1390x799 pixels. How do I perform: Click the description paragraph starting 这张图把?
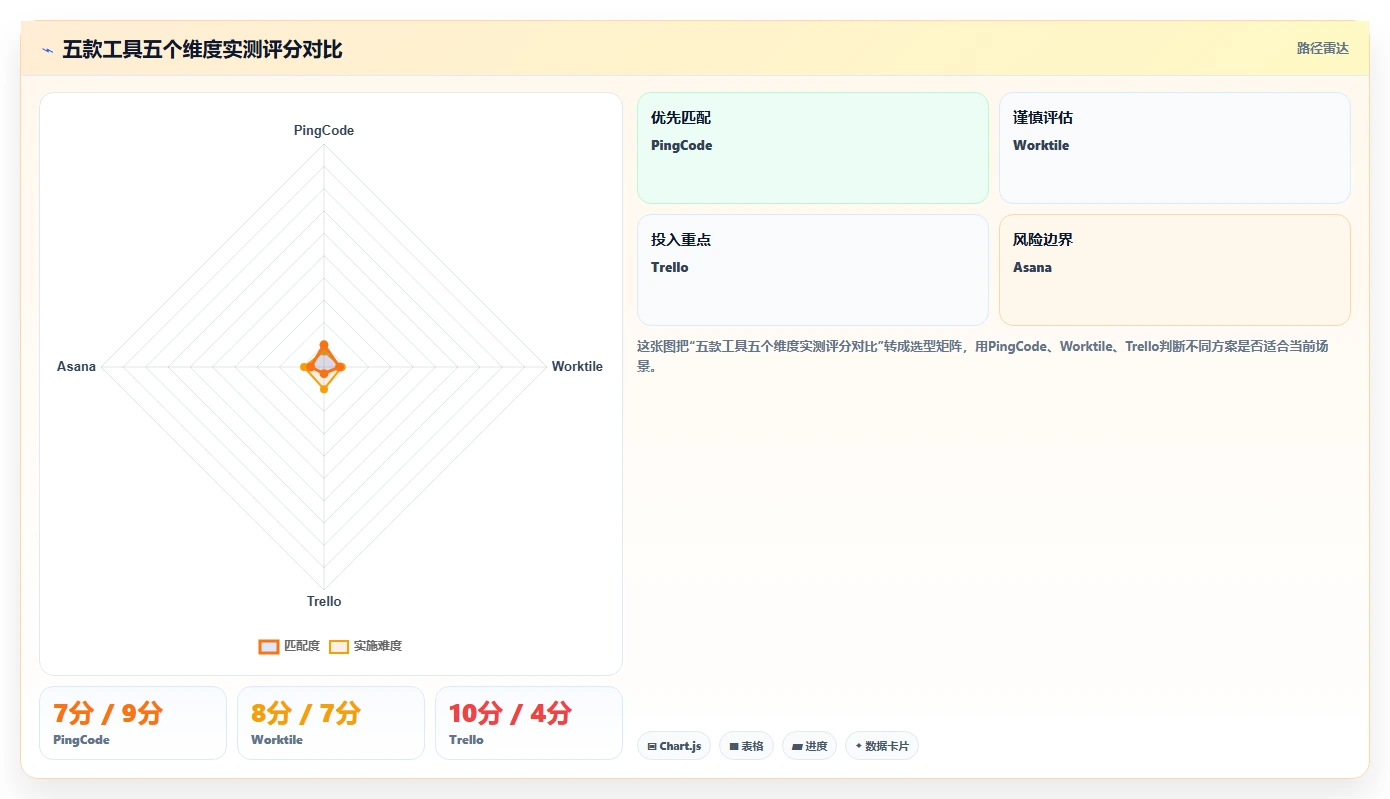click(x=993, y=356)
